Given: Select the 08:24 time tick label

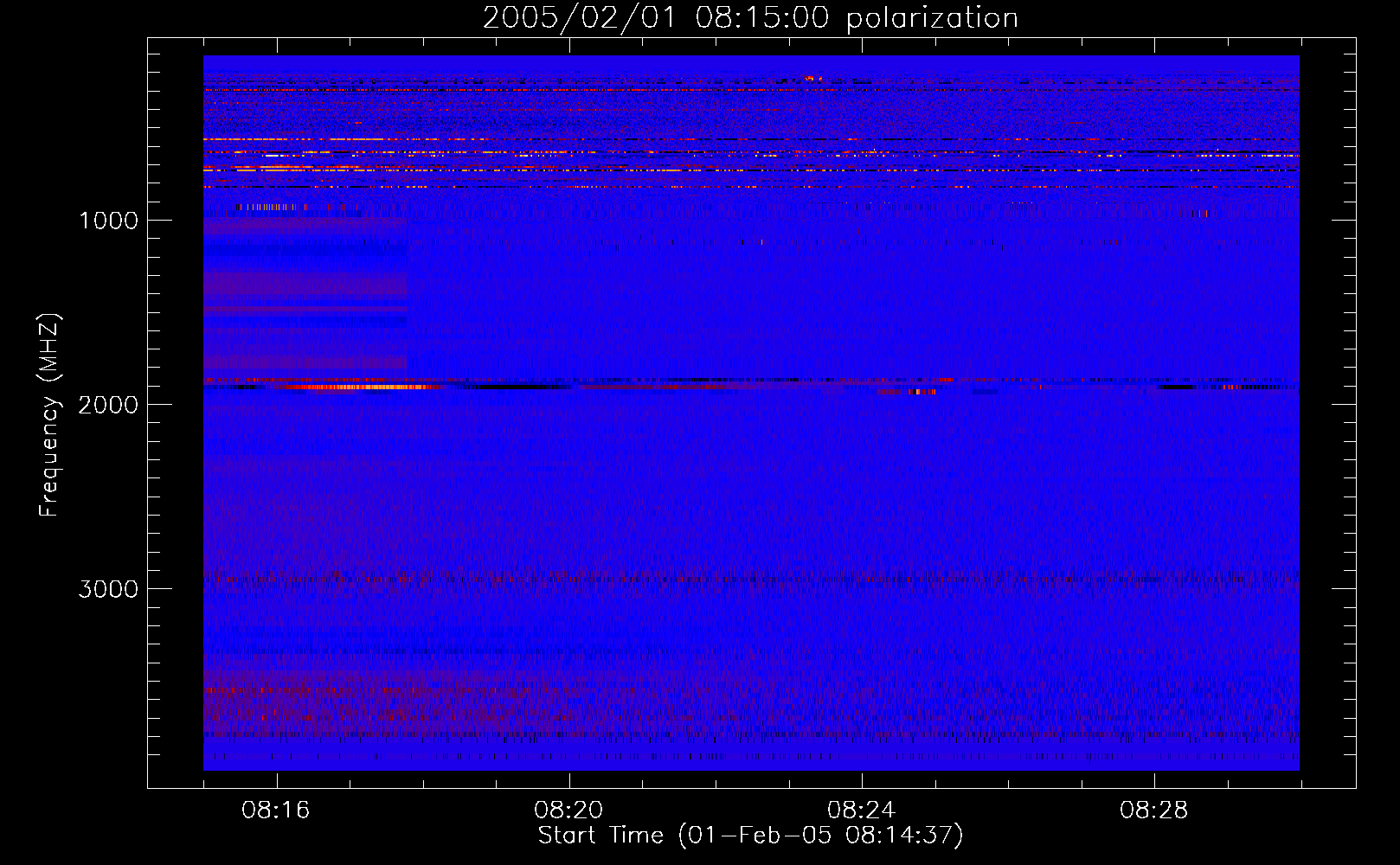Looking at the screenshot, I should 862,811.
